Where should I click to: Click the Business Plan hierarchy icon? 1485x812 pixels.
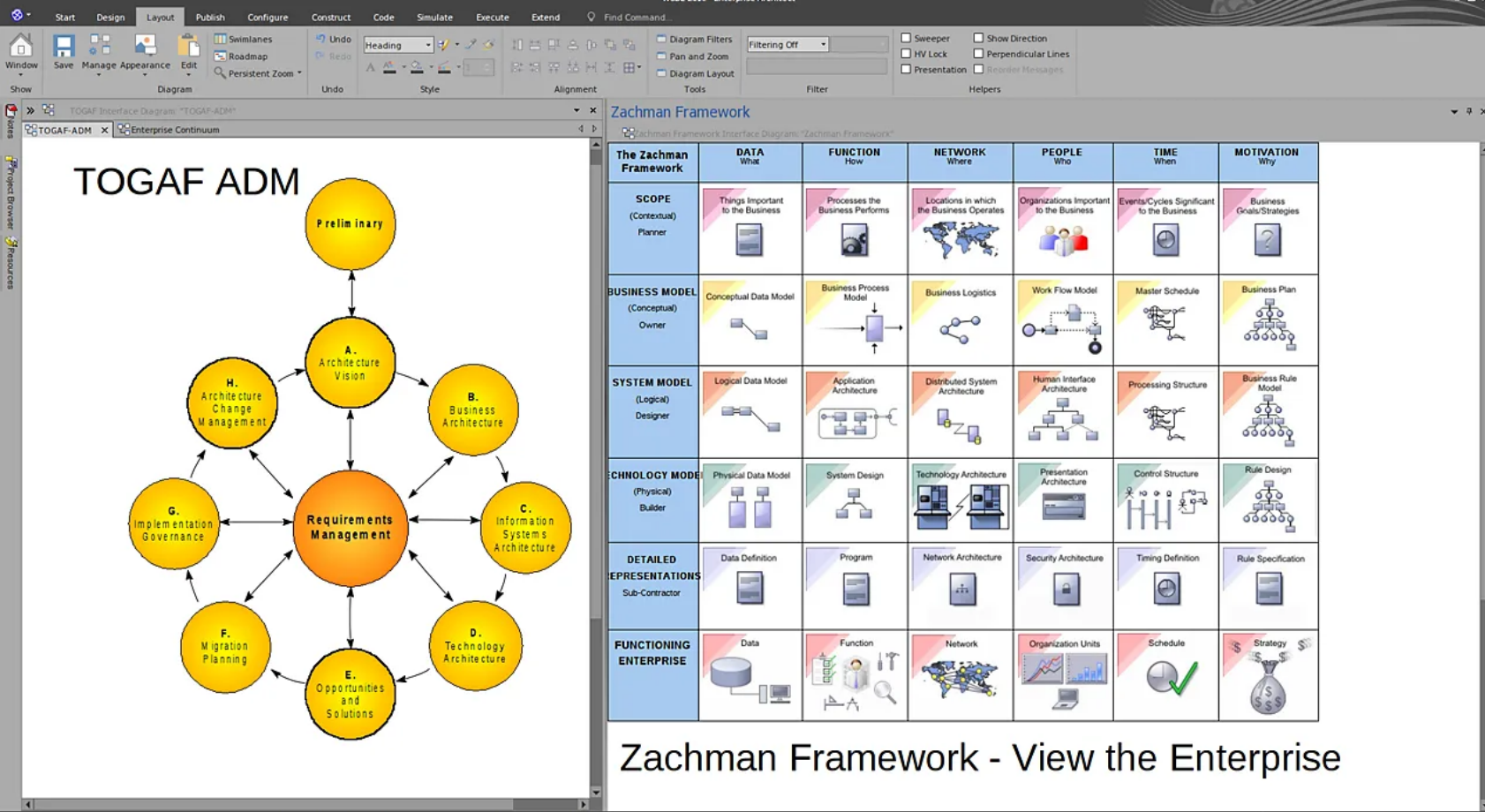click(1270, 324)
